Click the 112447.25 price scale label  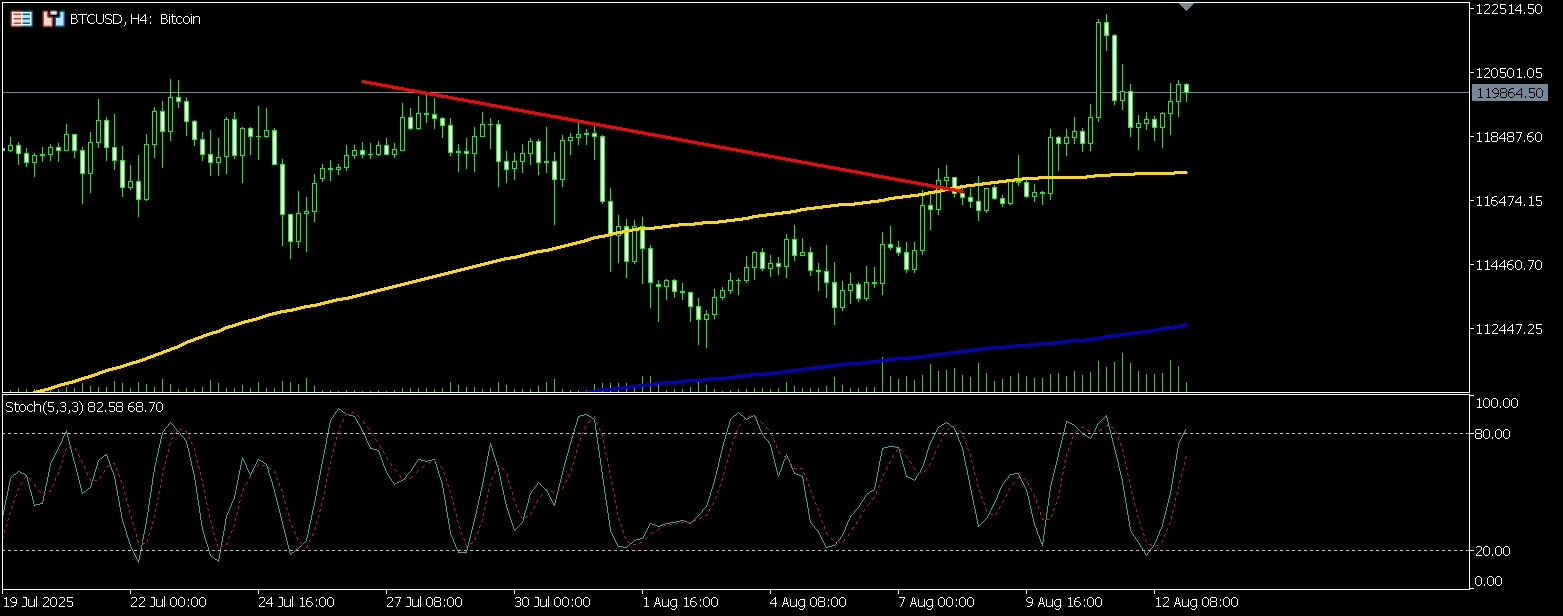click(1510, 329)
